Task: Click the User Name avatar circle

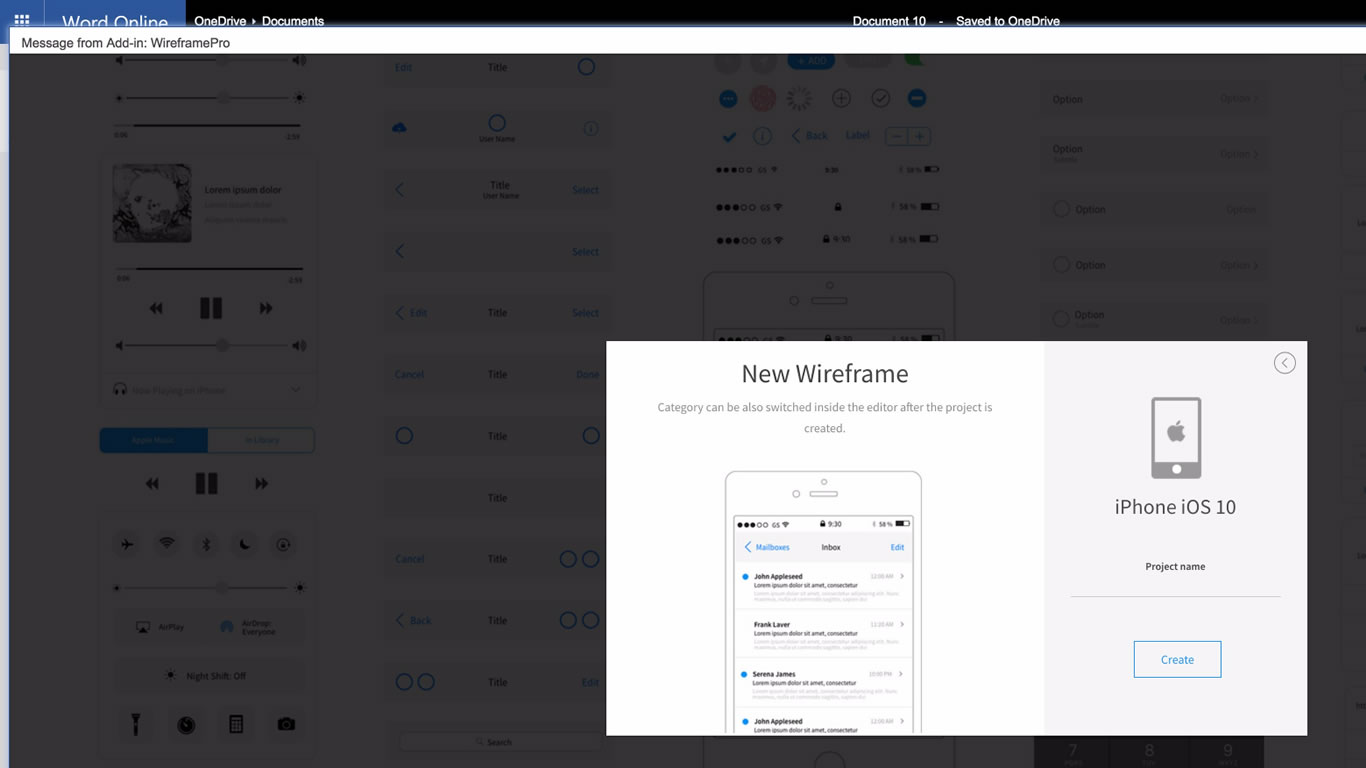Action: 497,123
